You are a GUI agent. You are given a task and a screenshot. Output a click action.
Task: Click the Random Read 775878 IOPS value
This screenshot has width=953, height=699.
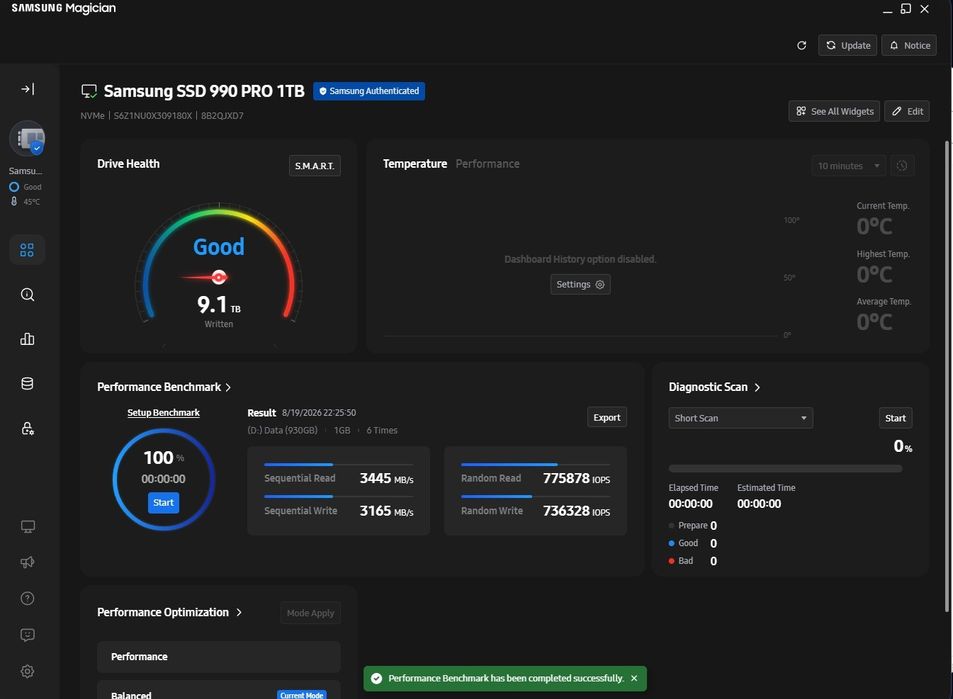click(x=576, y=478)
